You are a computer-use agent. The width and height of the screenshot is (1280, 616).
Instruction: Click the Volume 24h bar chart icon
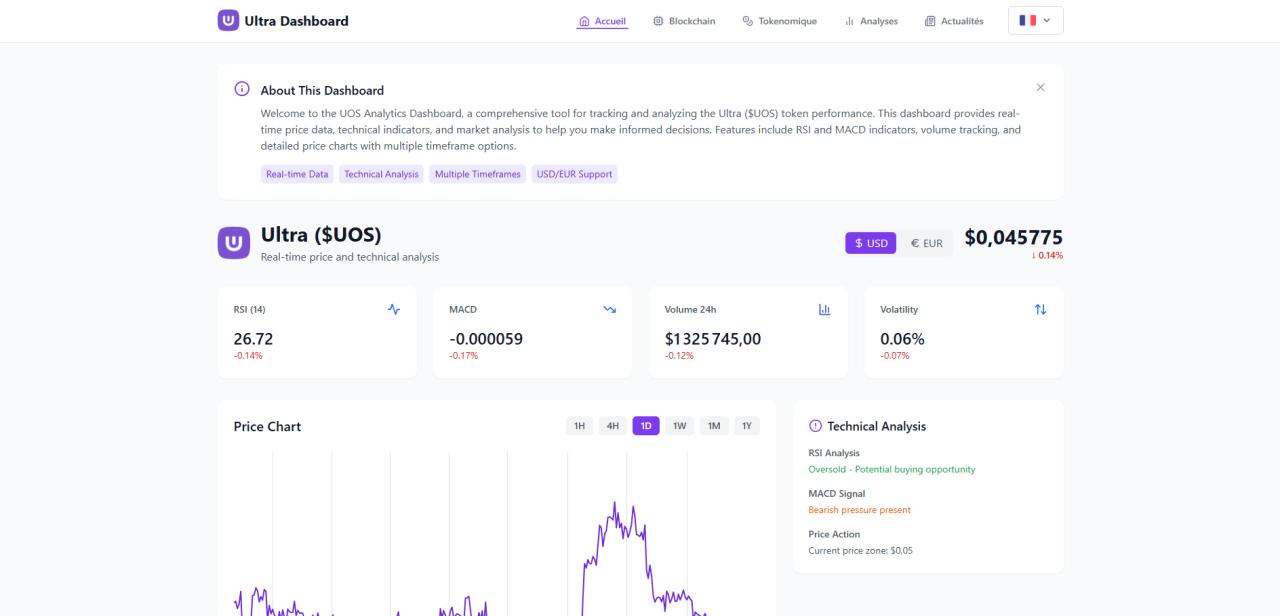click(x=824, y=309)
